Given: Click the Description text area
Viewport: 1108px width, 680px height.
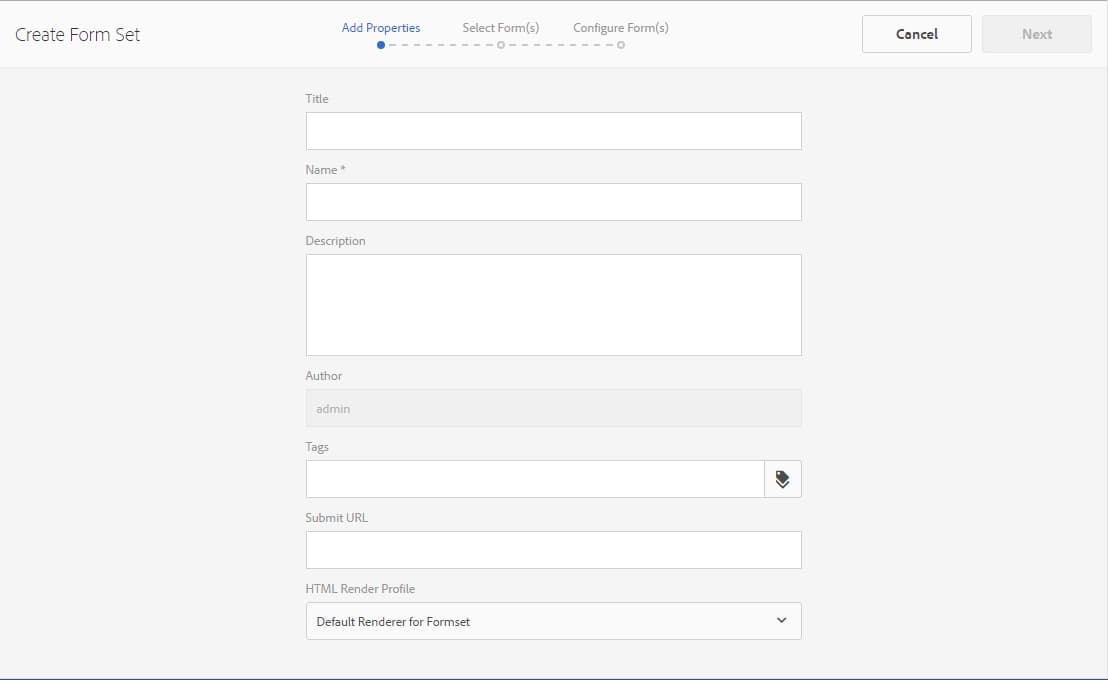Looking at the screenshot, I should tap(553, 303).
